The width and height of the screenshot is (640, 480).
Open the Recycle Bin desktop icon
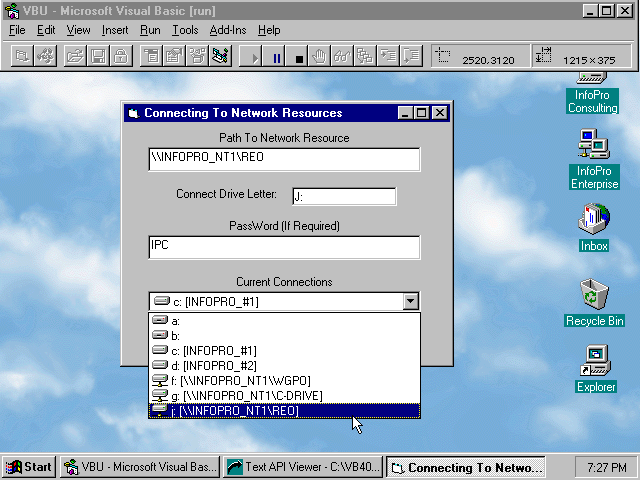click(594, 296)
